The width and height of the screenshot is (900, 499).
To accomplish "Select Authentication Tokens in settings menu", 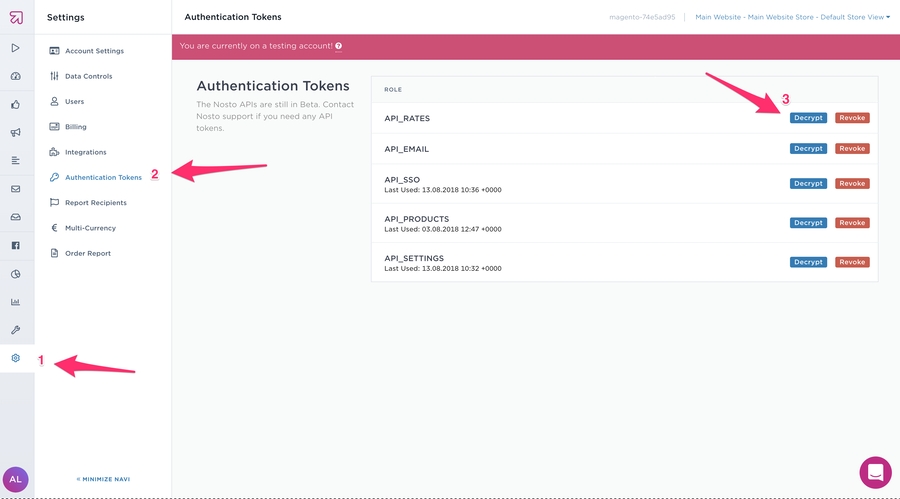I will pos(103,177).
